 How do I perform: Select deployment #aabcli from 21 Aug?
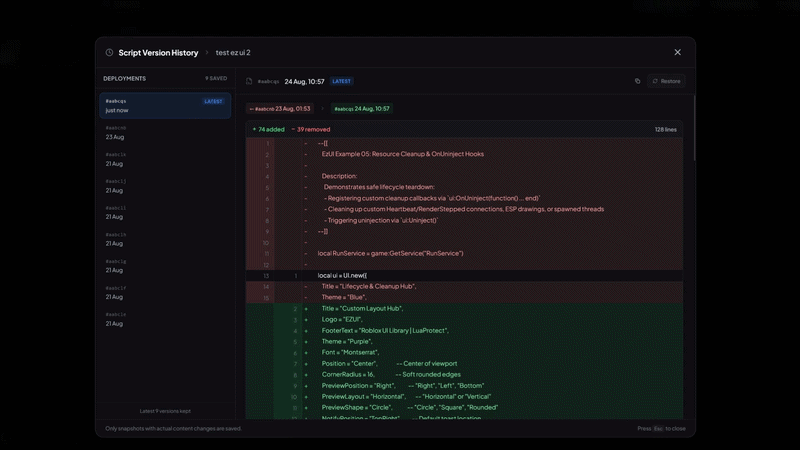click(x=165, y=212)
